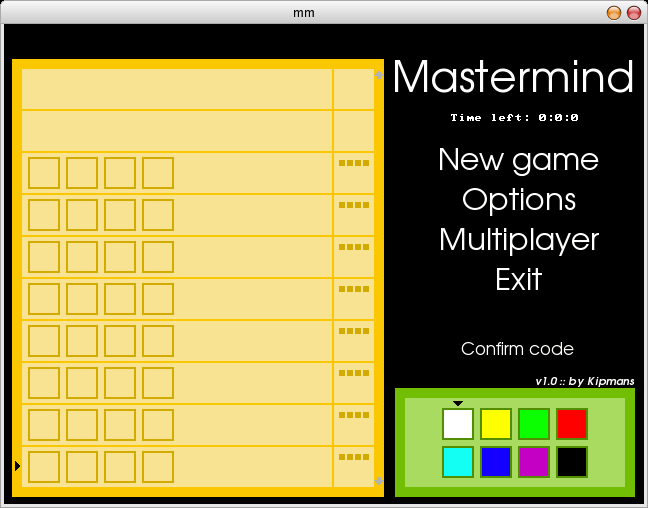Viewport: 648px width, 508px height.
Task: Click Exit to quit Mastermind
Action: [x=519, y=279]
